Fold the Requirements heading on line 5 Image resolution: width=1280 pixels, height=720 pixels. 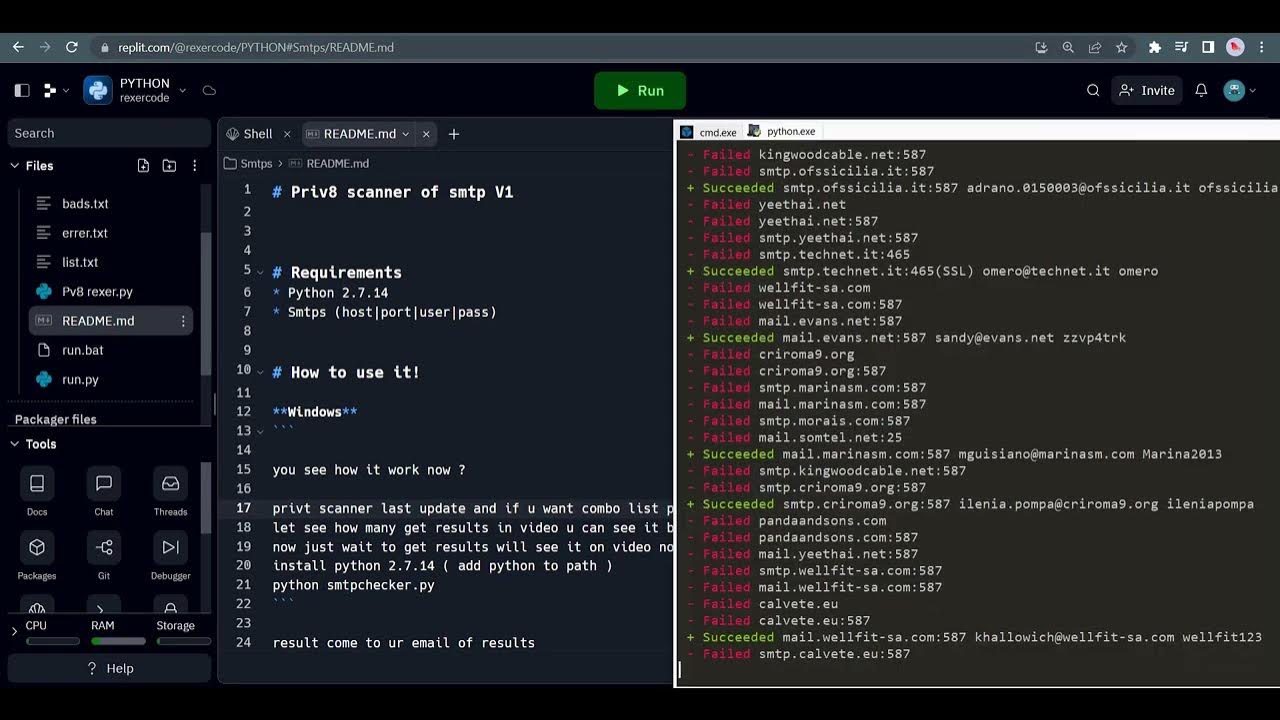tap(262, 273)
